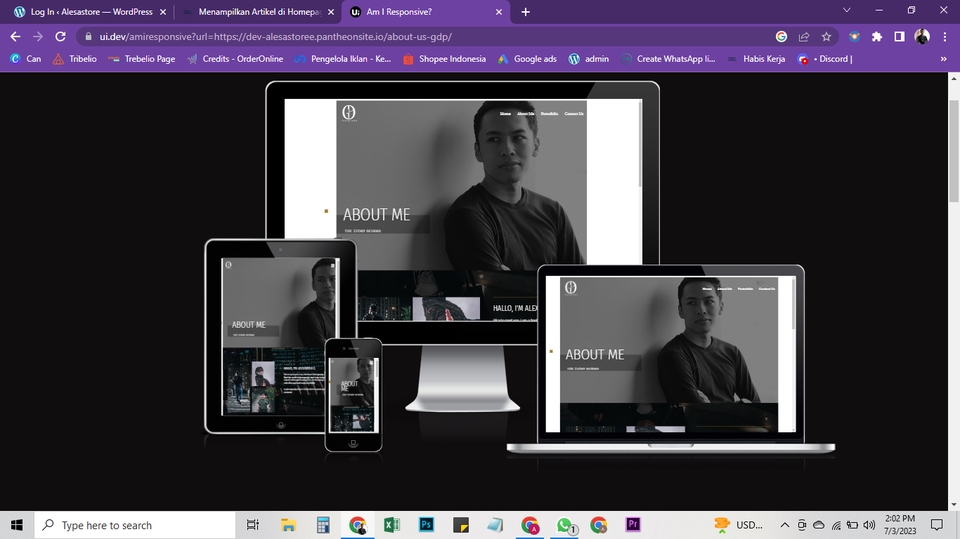Image resolution: width=960 pixels, height=539 pixels.
Task: Open the Pengelola Iklan bookmark
Action: tap(342, 59)
